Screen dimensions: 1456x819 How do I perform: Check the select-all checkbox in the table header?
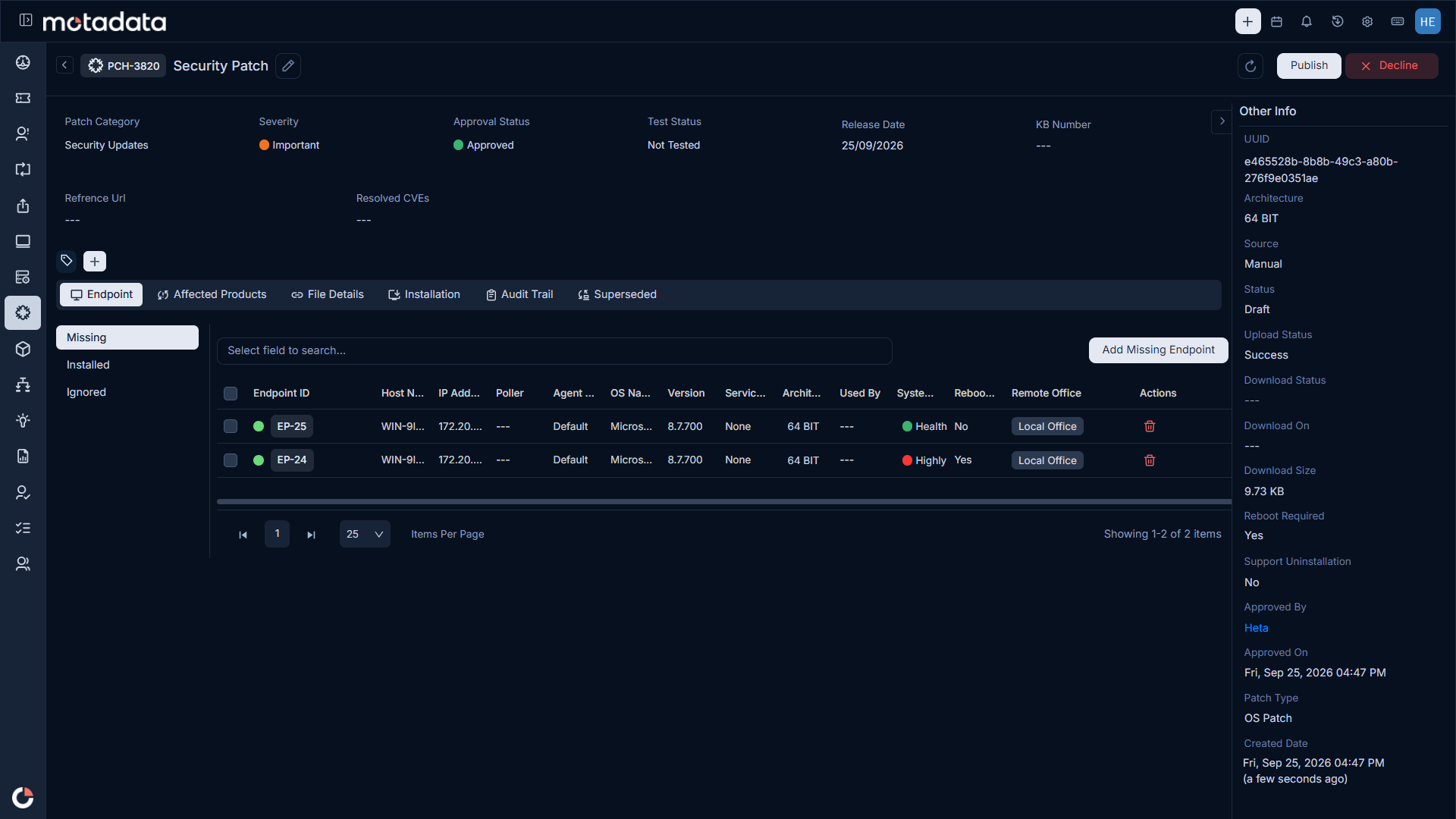[x=231, y=393]
